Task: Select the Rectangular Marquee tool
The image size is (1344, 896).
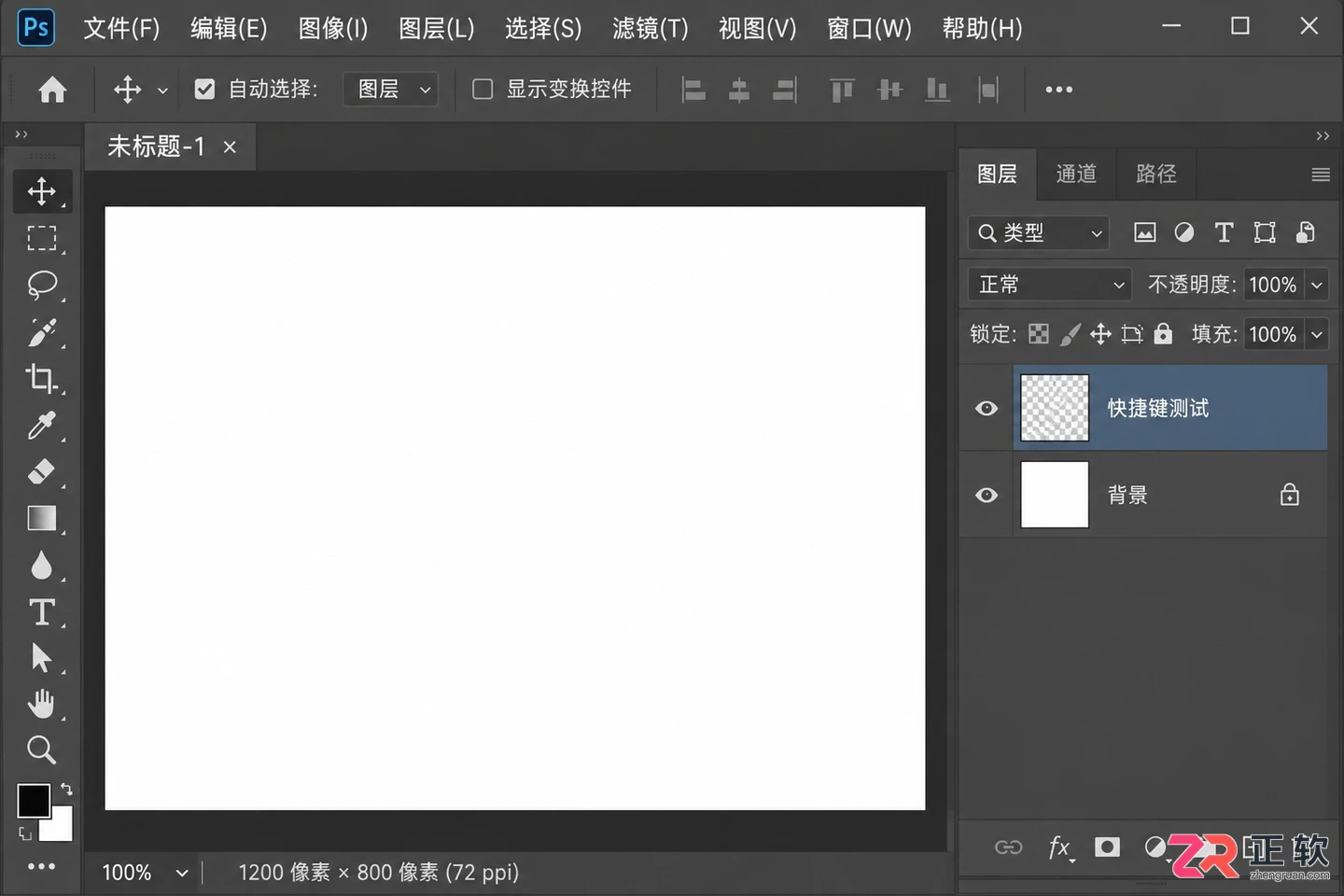Action: tap(42, 239)
